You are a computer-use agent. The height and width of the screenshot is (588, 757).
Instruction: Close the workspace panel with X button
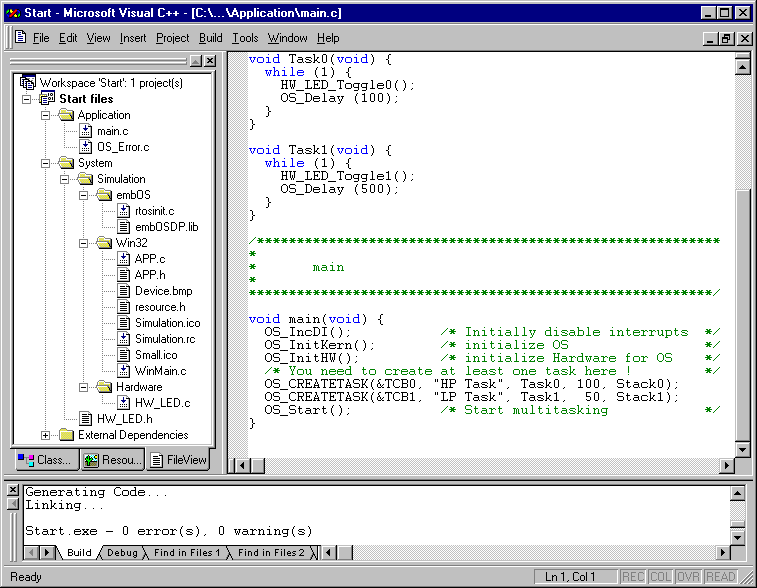209,61
